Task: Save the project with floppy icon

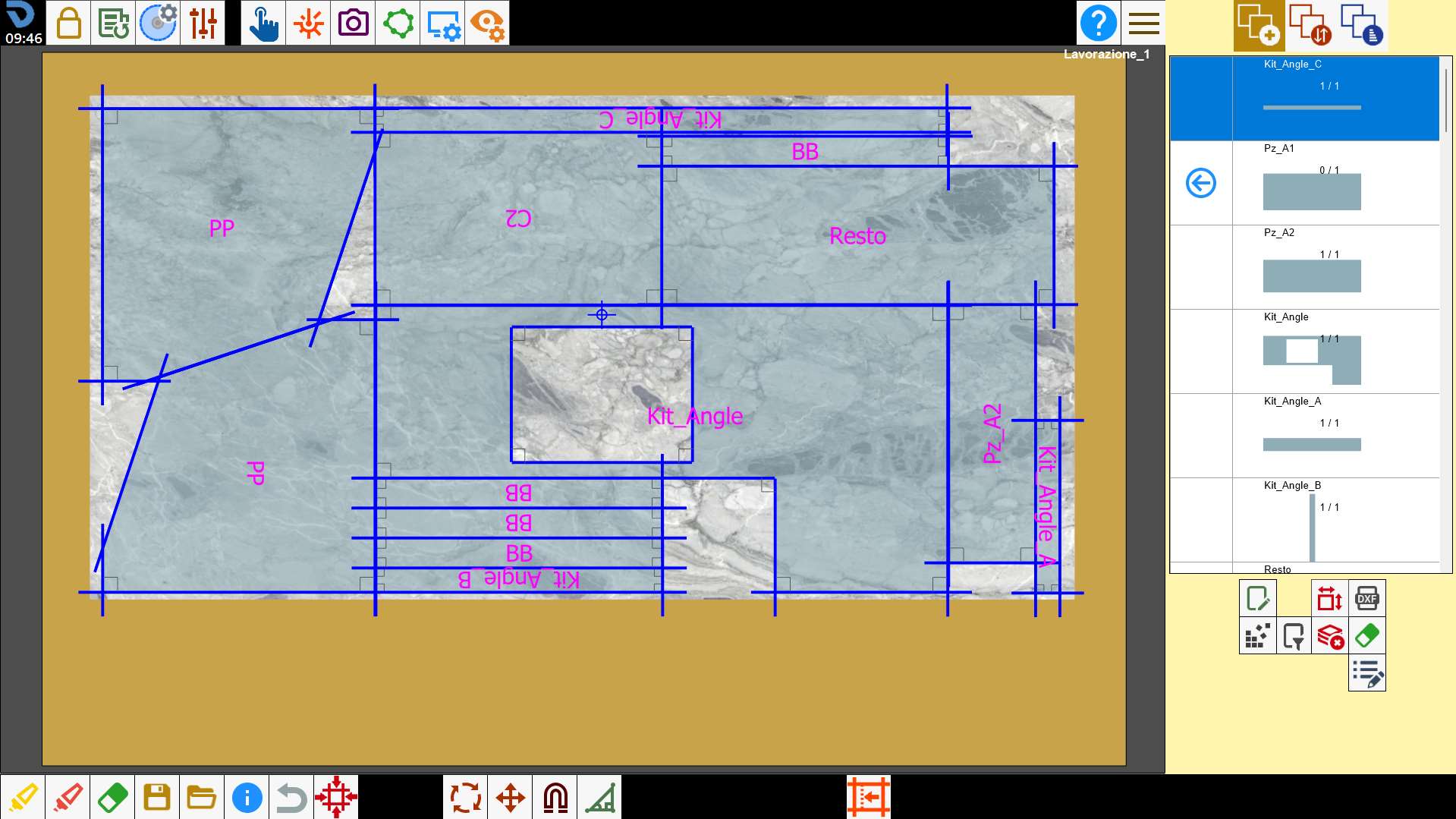Action: (157, 797)
